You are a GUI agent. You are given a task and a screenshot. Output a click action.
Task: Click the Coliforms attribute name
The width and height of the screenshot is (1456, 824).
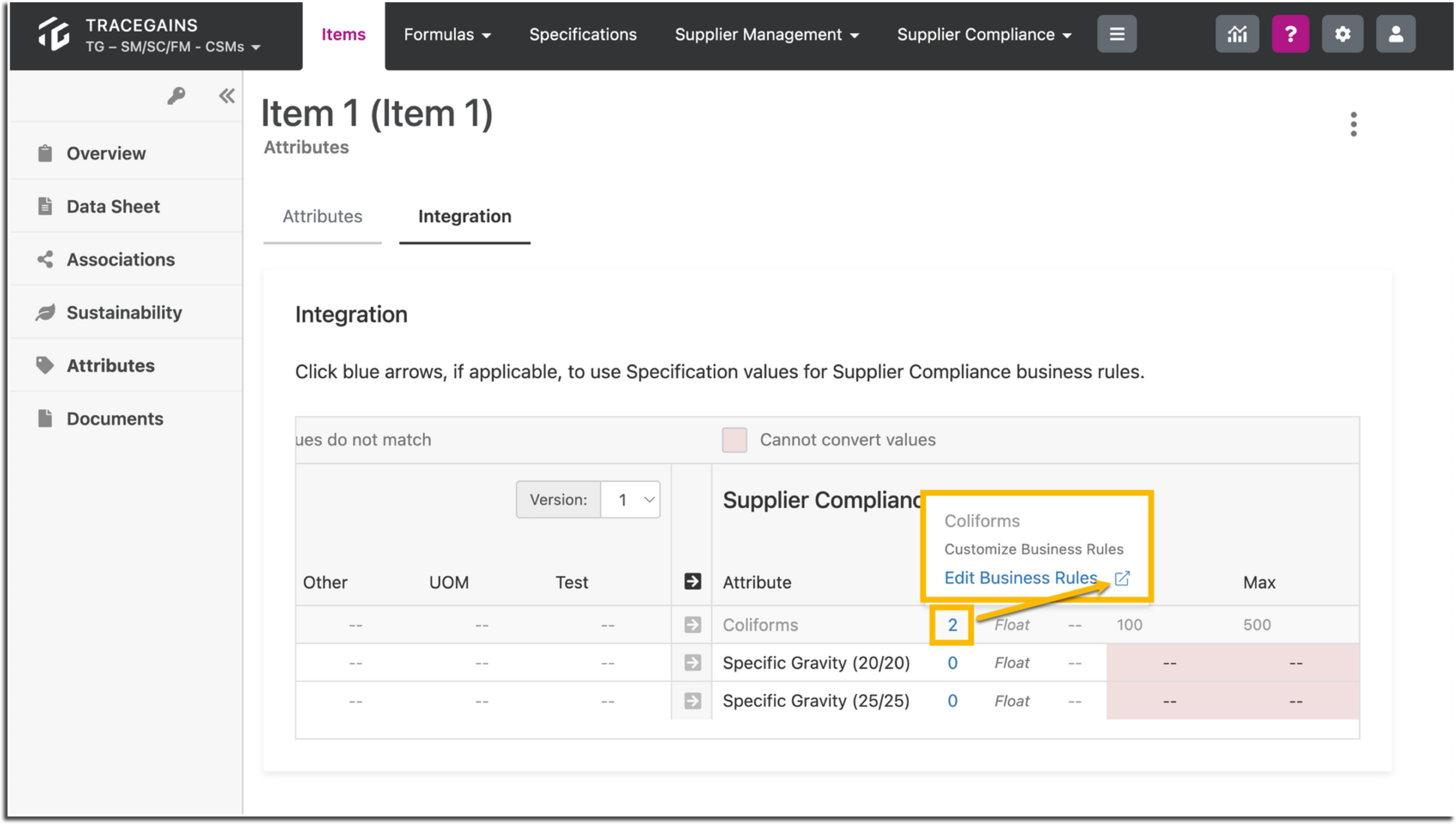pyautogui.click(x=760, y=625)
